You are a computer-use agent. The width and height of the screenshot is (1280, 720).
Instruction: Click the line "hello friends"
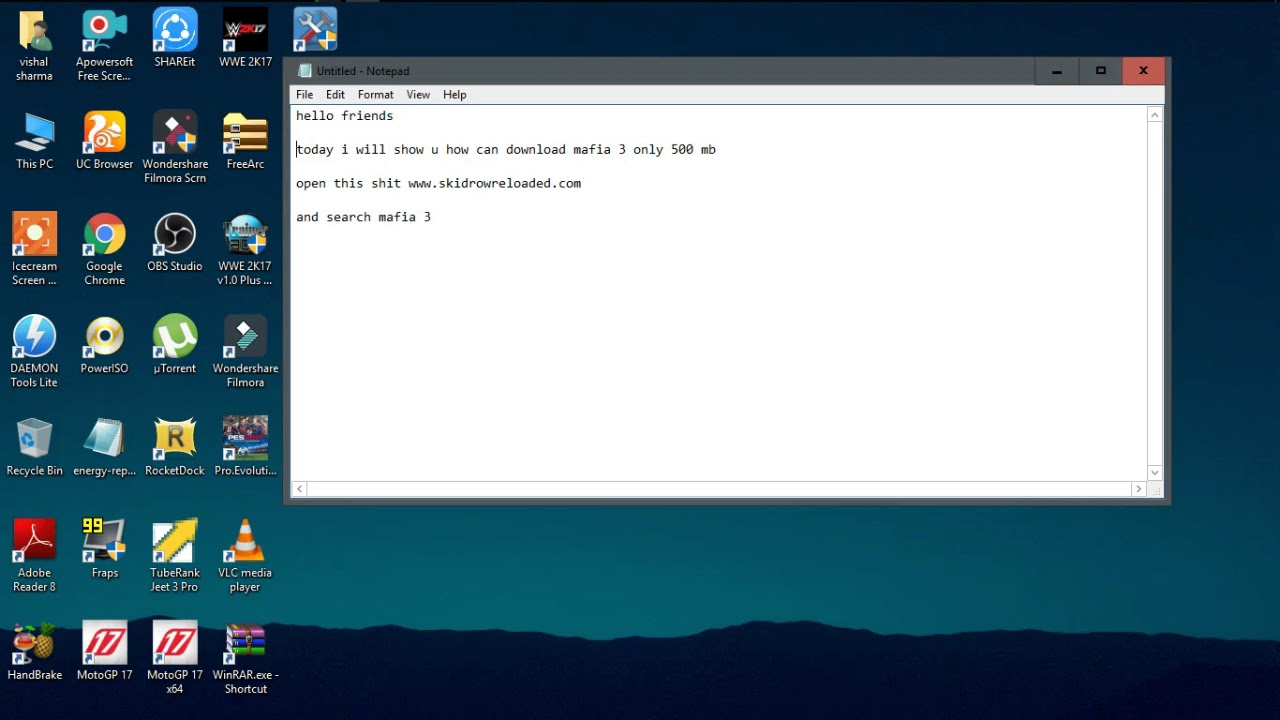[344, 116]
